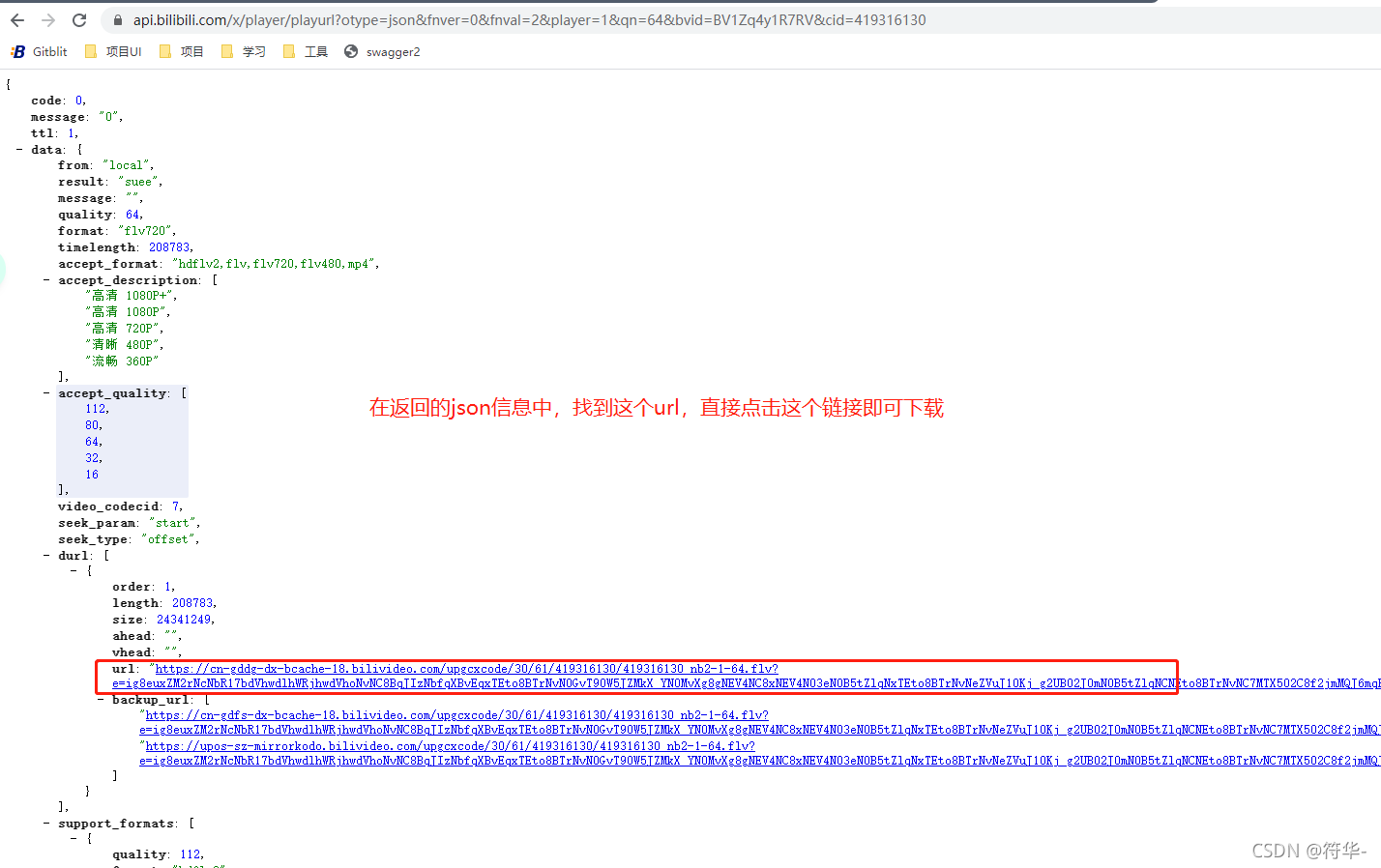Collapse the backup_url array

[101, 700]
